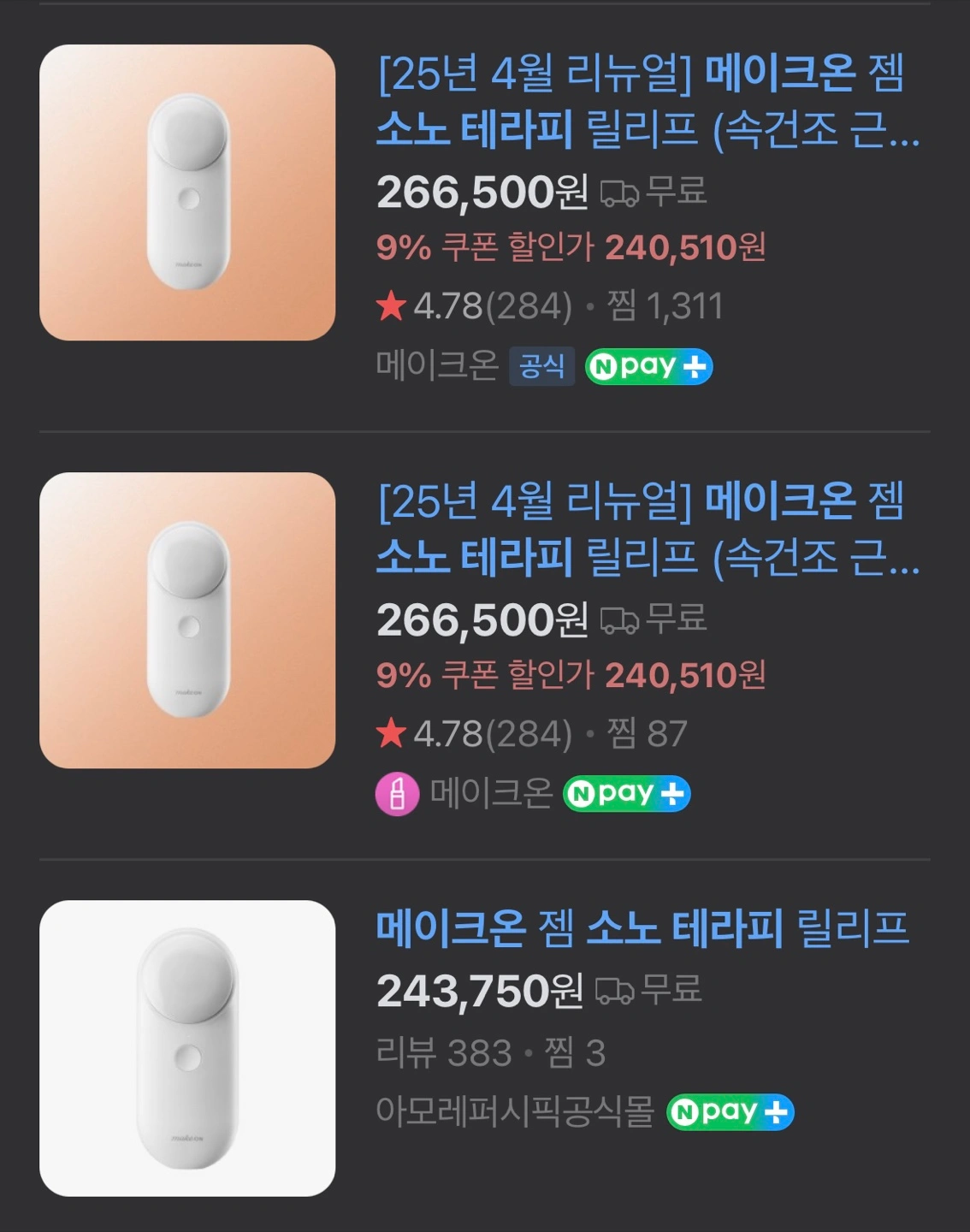
Task: Click 찜 1,311 wishlist count on first listing
Action: pyautogui.click(x=665, y=306)
